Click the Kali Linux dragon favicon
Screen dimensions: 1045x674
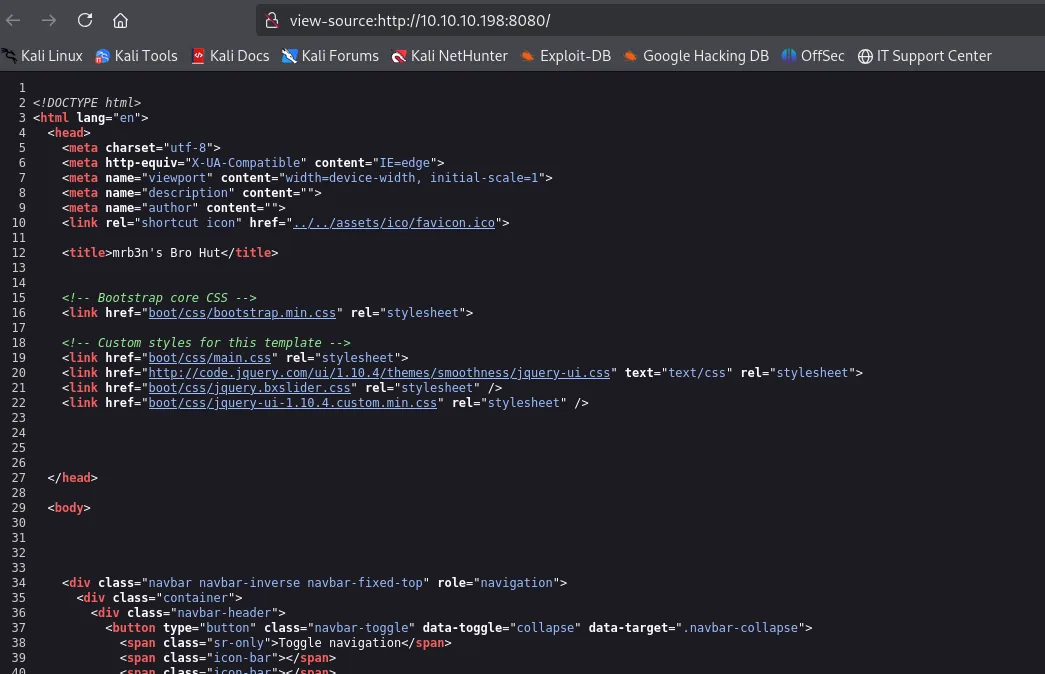(9, 56)
